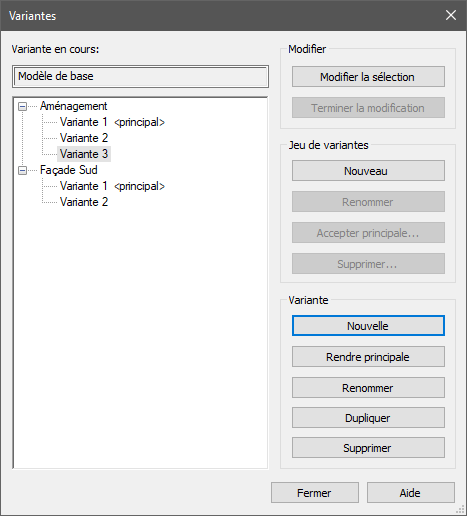
Task: Close the dialog with Fermer
Action: click(315, 493)
